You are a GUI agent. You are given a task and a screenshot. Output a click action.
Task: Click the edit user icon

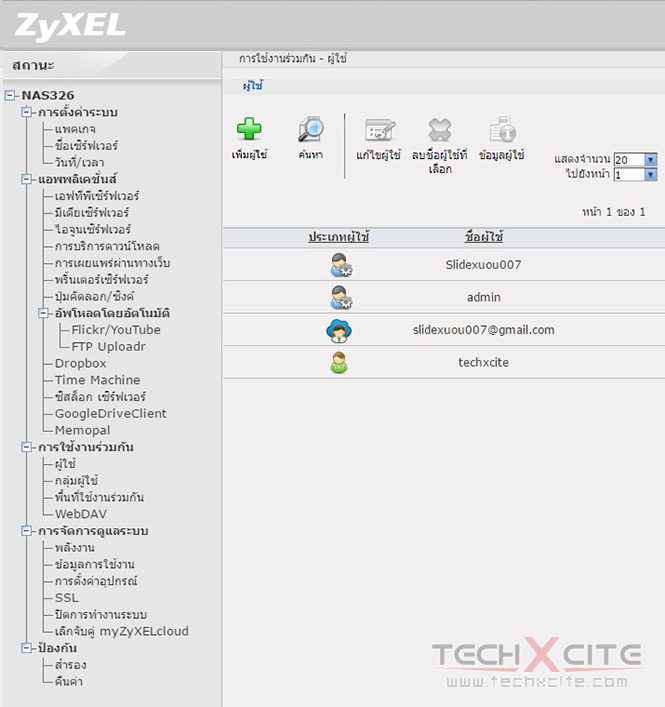[x=379, y=130]
